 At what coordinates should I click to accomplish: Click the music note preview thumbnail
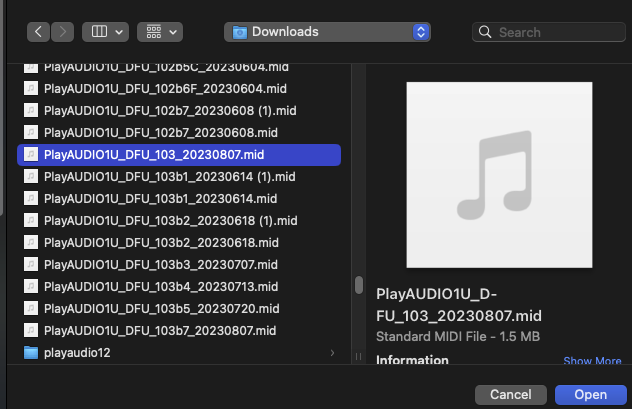(499, 175)
